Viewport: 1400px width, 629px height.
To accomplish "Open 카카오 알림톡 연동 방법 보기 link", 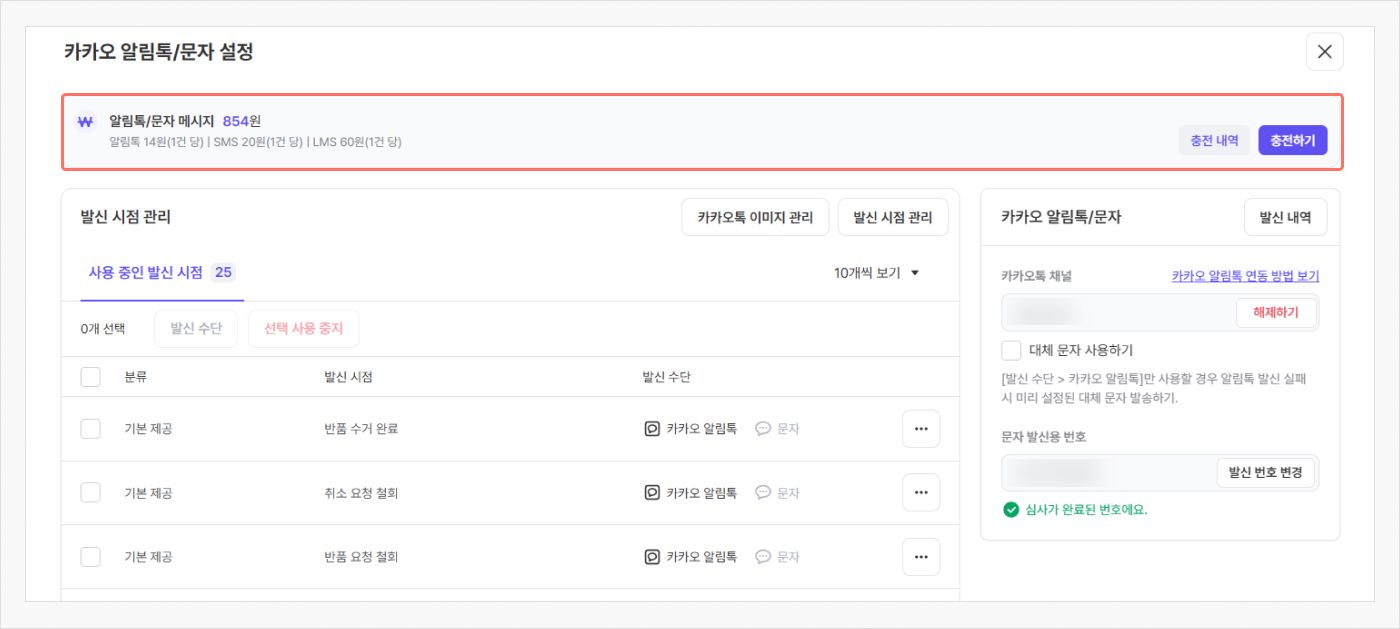I will coord(1245,277).
